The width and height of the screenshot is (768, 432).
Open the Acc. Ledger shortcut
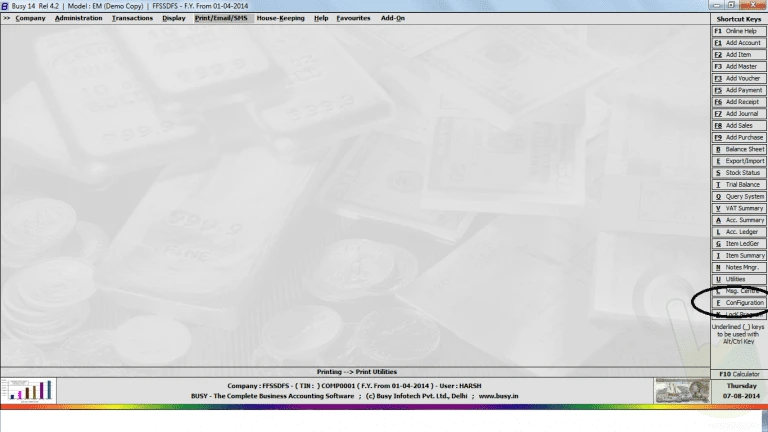pyautogui.click(x=739, y=232)
